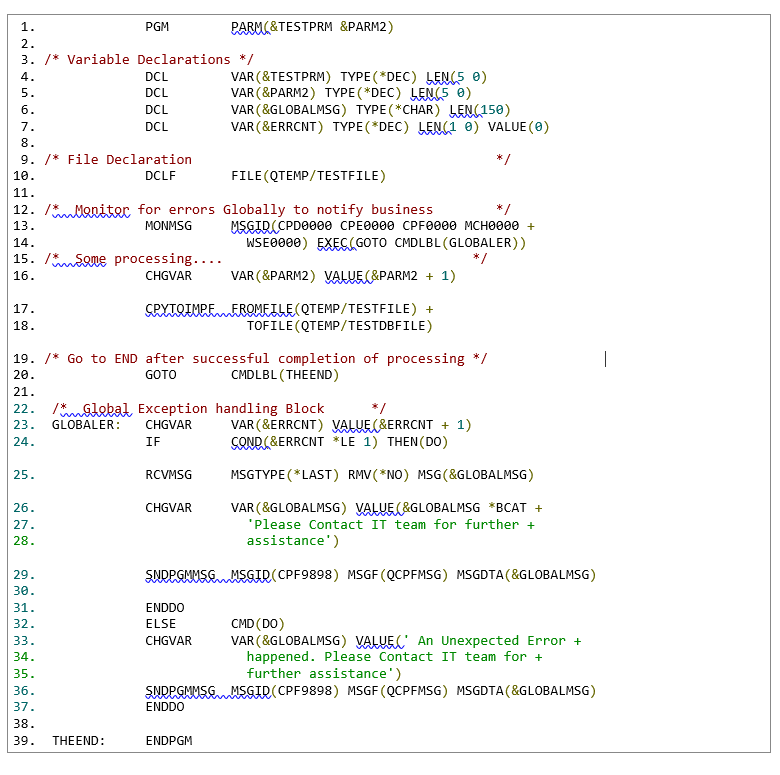Click the CMDLBL(THEEND) parameter
This screenshot has height=775, width=780.
click(x=285, y=375)
